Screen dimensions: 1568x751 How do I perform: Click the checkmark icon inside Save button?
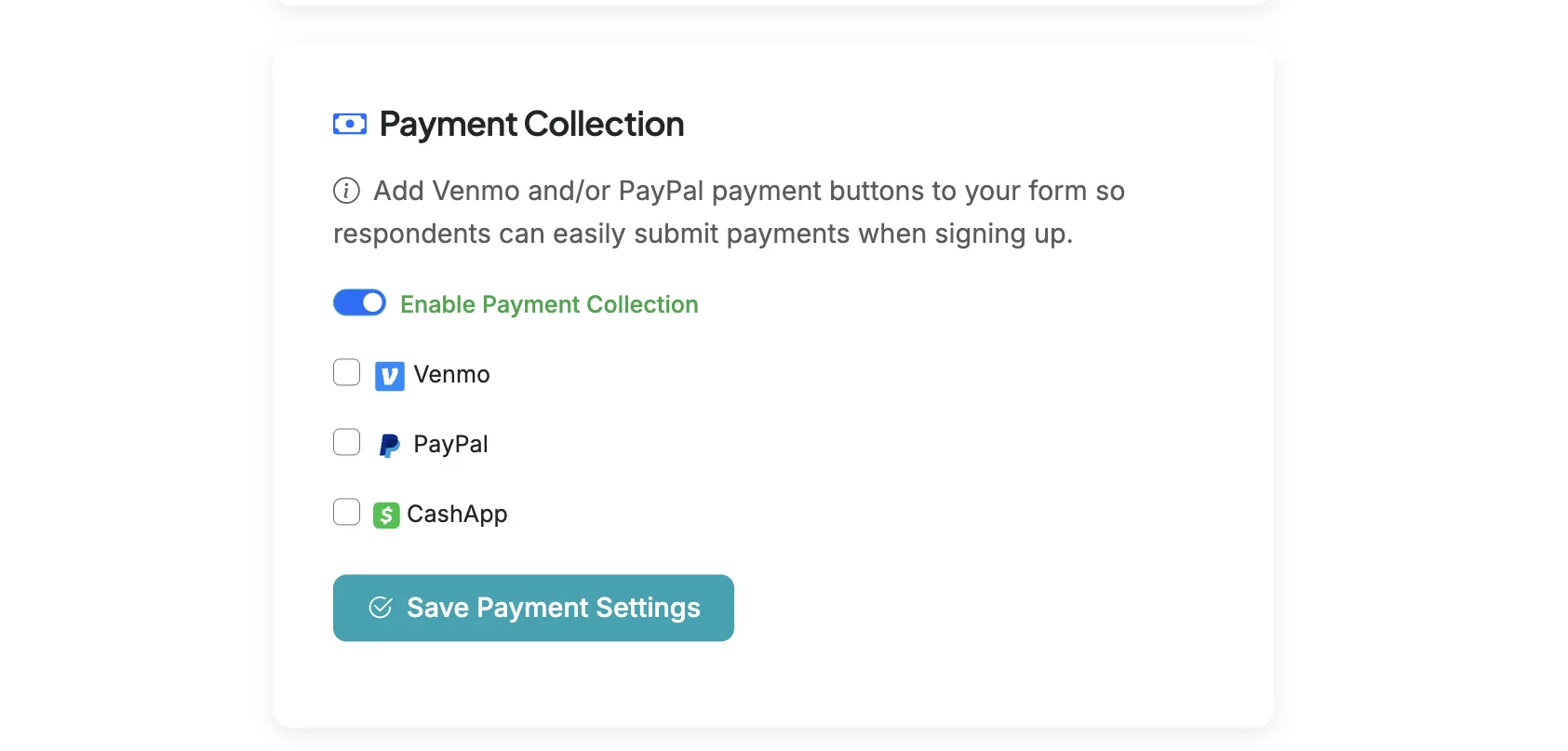coord(380,607)
